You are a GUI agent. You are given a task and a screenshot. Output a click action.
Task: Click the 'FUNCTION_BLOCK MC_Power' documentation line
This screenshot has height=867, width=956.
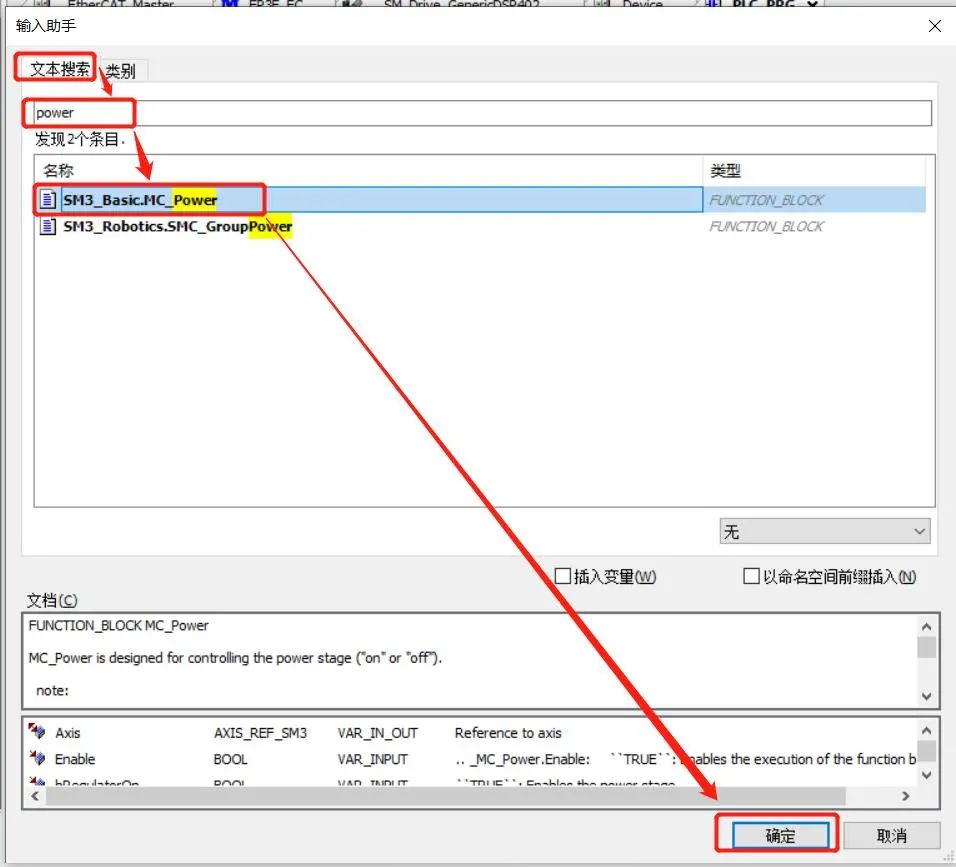click(x=118, y=626)
